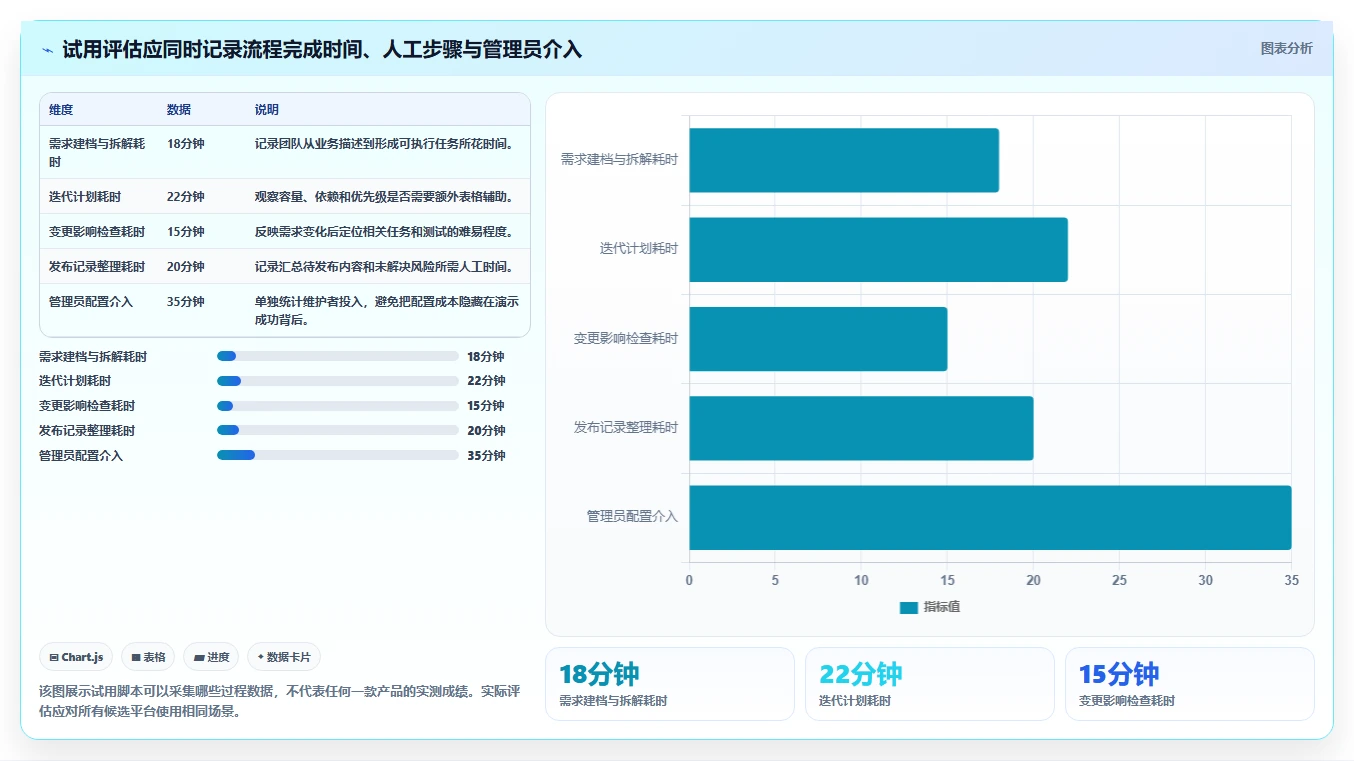This screenshot has height=761, width=1354.
Task: Click the 18分钟 value beside its progress bar
Action: pos(486,356)
